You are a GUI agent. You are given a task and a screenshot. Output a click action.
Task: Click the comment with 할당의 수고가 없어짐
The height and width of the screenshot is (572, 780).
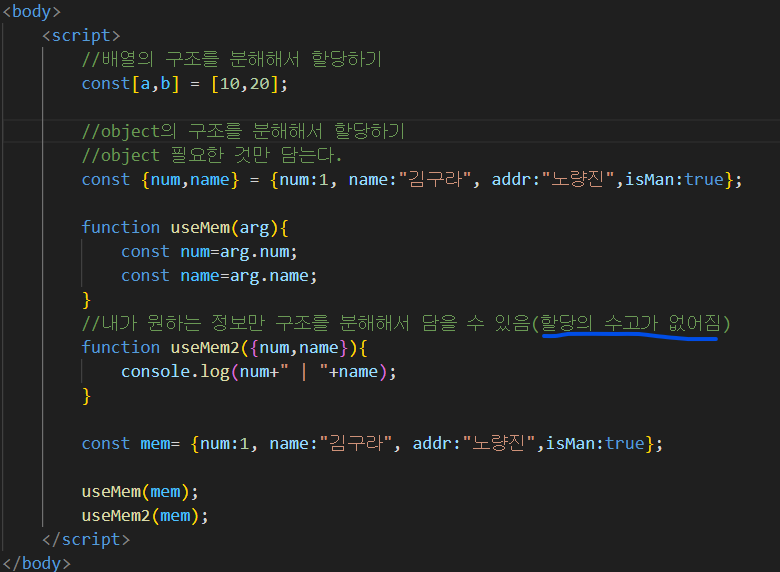pyautogui.click(x=406, y=323)
